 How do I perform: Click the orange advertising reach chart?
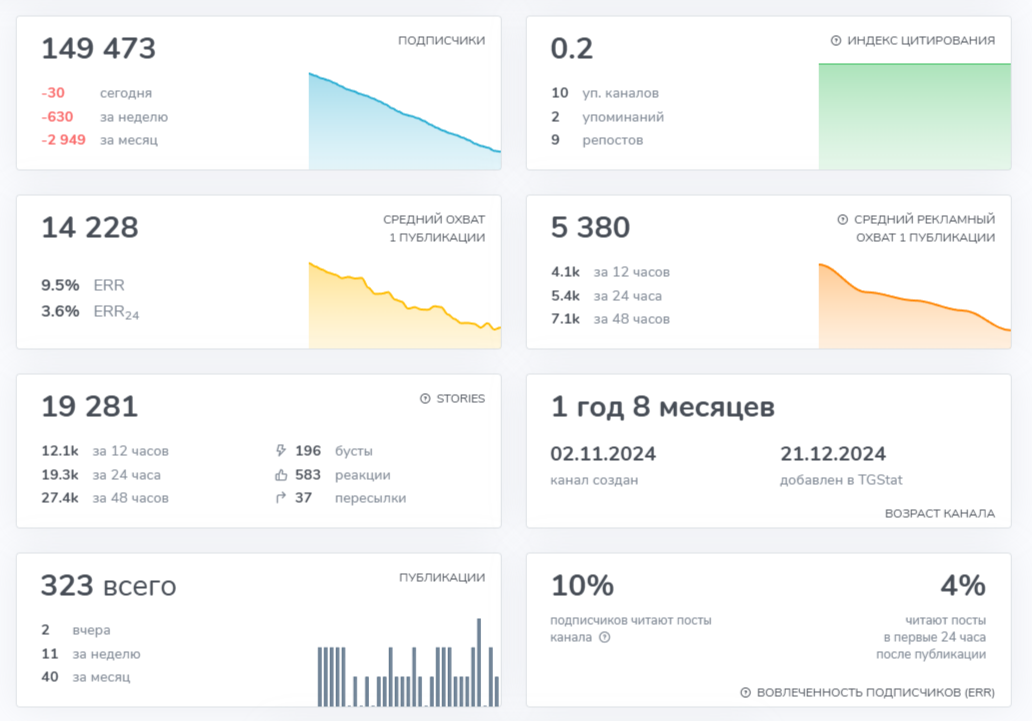tap(915, 306)
